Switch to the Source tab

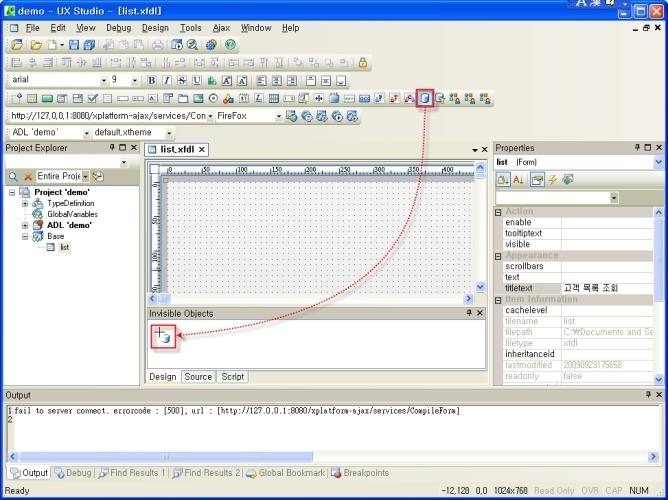point(198,376)
